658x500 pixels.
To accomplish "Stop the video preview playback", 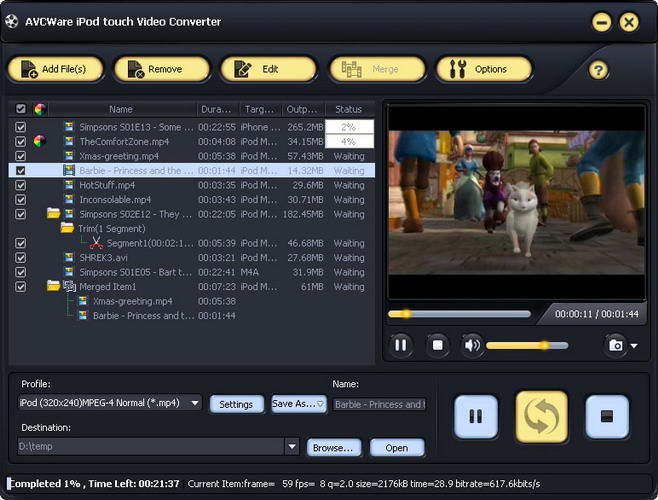I will coord(437,345).
